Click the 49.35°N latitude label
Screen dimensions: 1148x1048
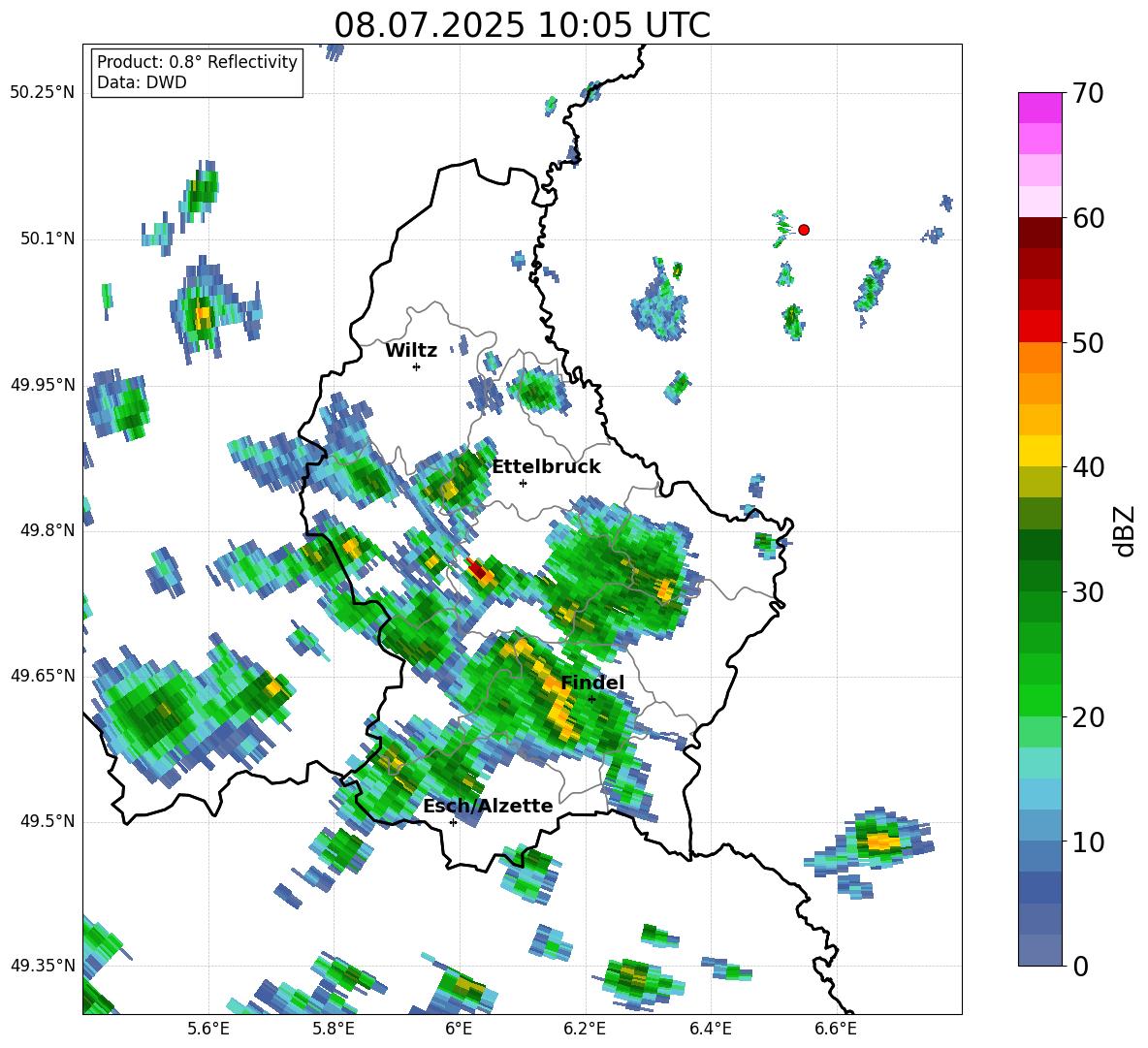[x=43, y=967]
